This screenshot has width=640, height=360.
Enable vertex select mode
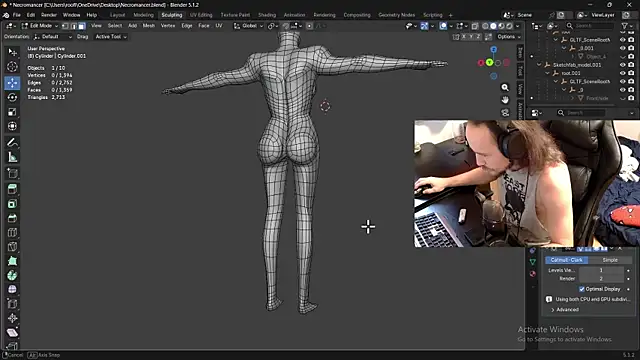tap(65, 26)
